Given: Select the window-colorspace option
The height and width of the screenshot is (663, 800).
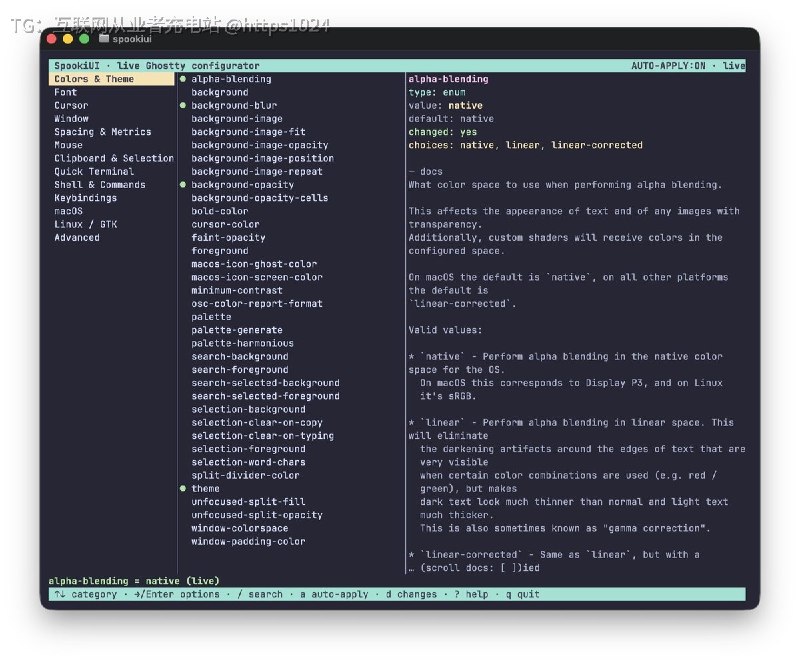Looking at the screenshot, I should click(240, 528).
